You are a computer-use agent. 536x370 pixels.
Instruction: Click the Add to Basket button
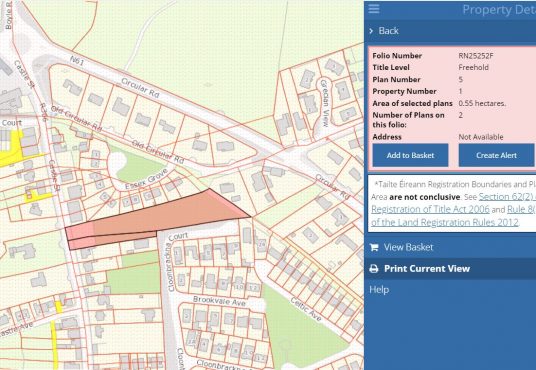pos(410,155)
